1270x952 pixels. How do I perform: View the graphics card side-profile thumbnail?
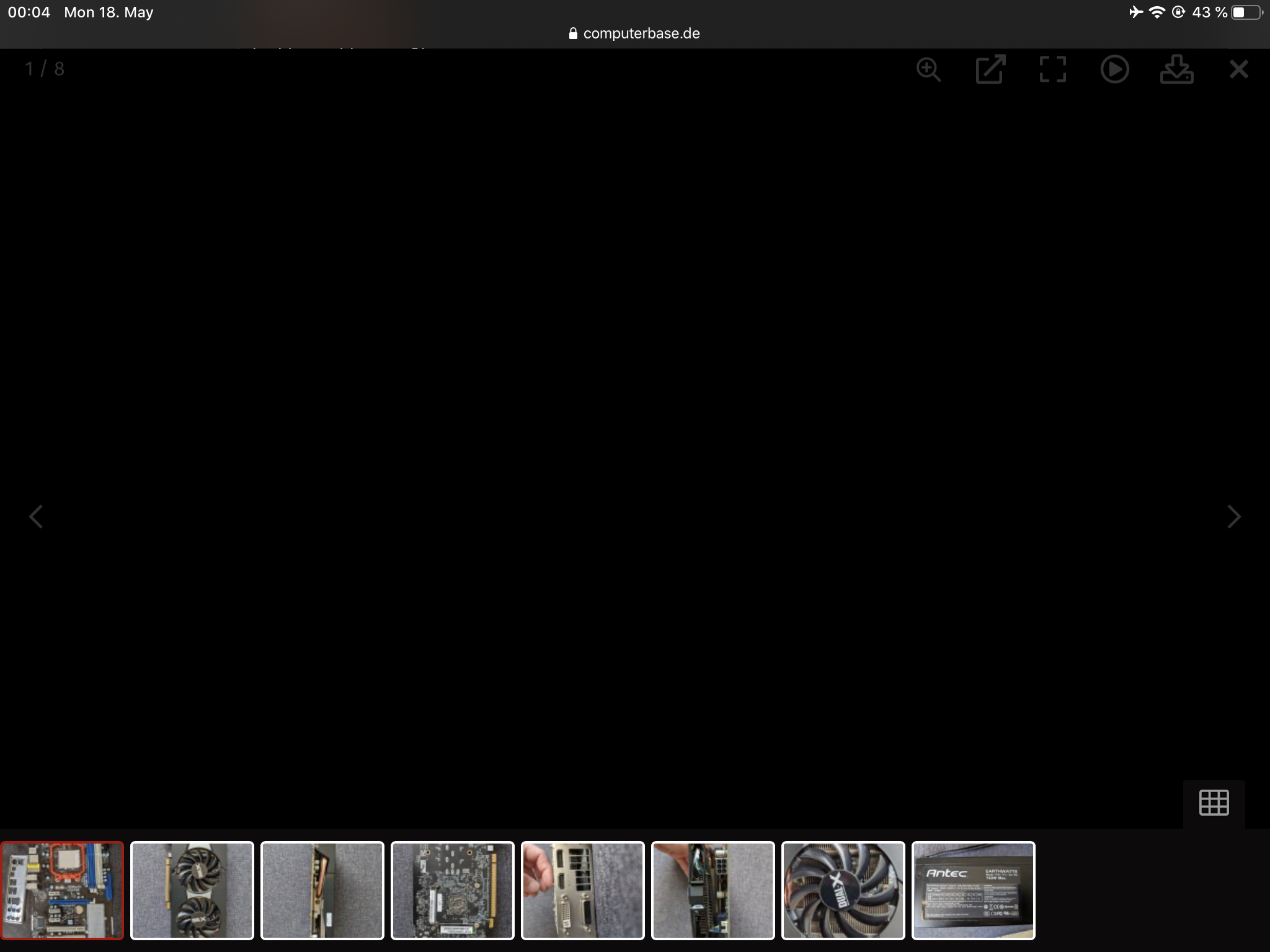coord(322,890)
